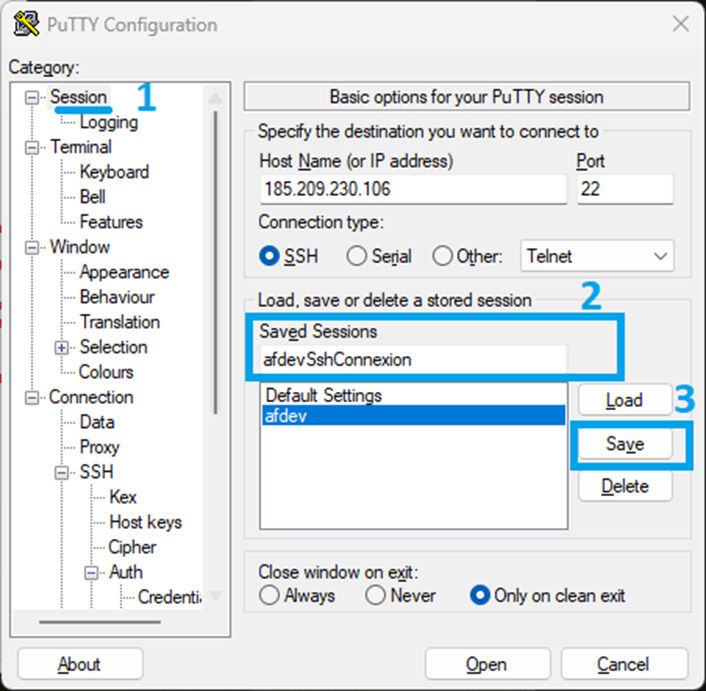
Task: Expand the Selection tree node
Action: coord(61,348)
